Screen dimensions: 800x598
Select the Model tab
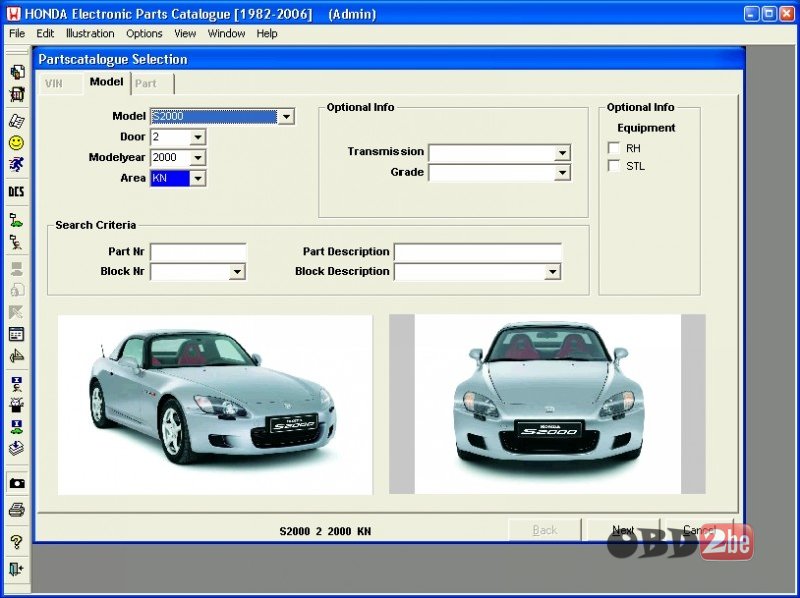pos(106,82)
